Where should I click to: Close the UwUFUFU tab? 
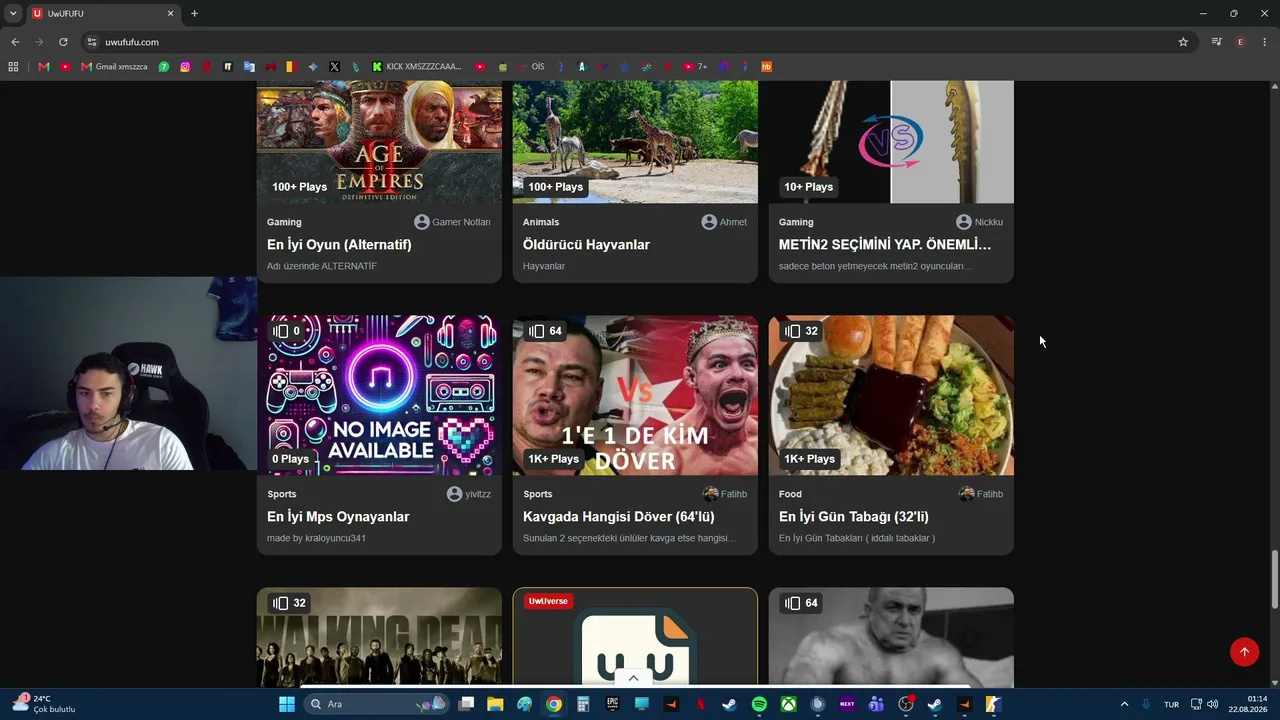click(170, 13)
